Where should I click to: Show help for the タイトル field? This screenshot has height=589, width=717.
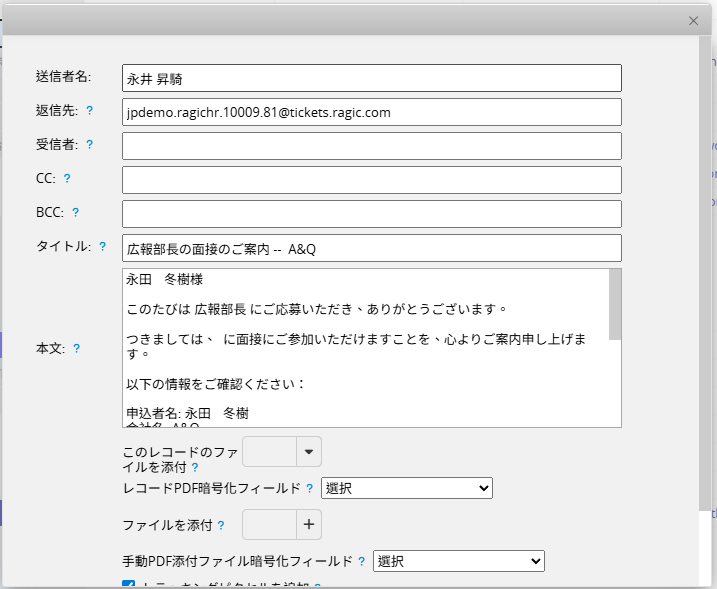click(102, 247)
